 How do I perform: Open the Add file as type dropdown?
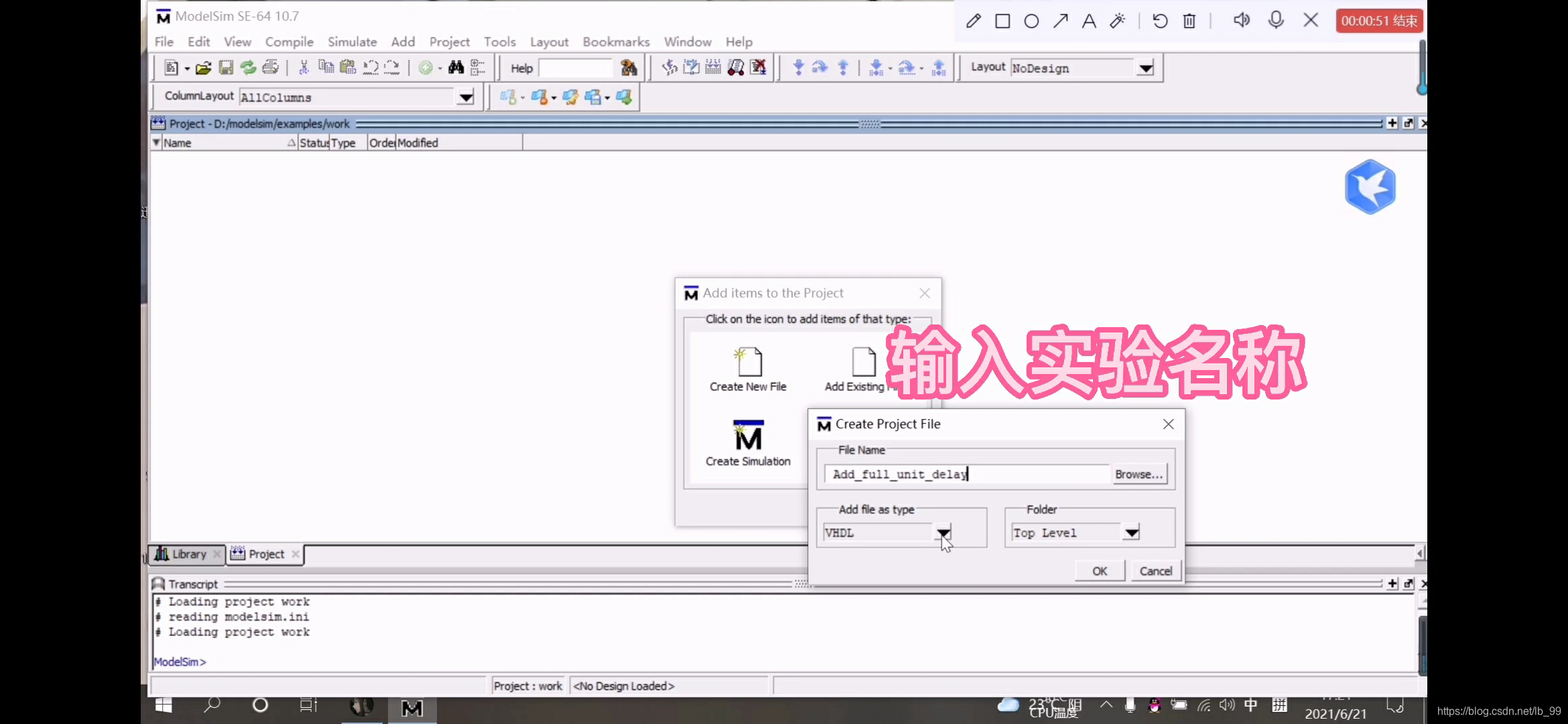click(943, 532)
